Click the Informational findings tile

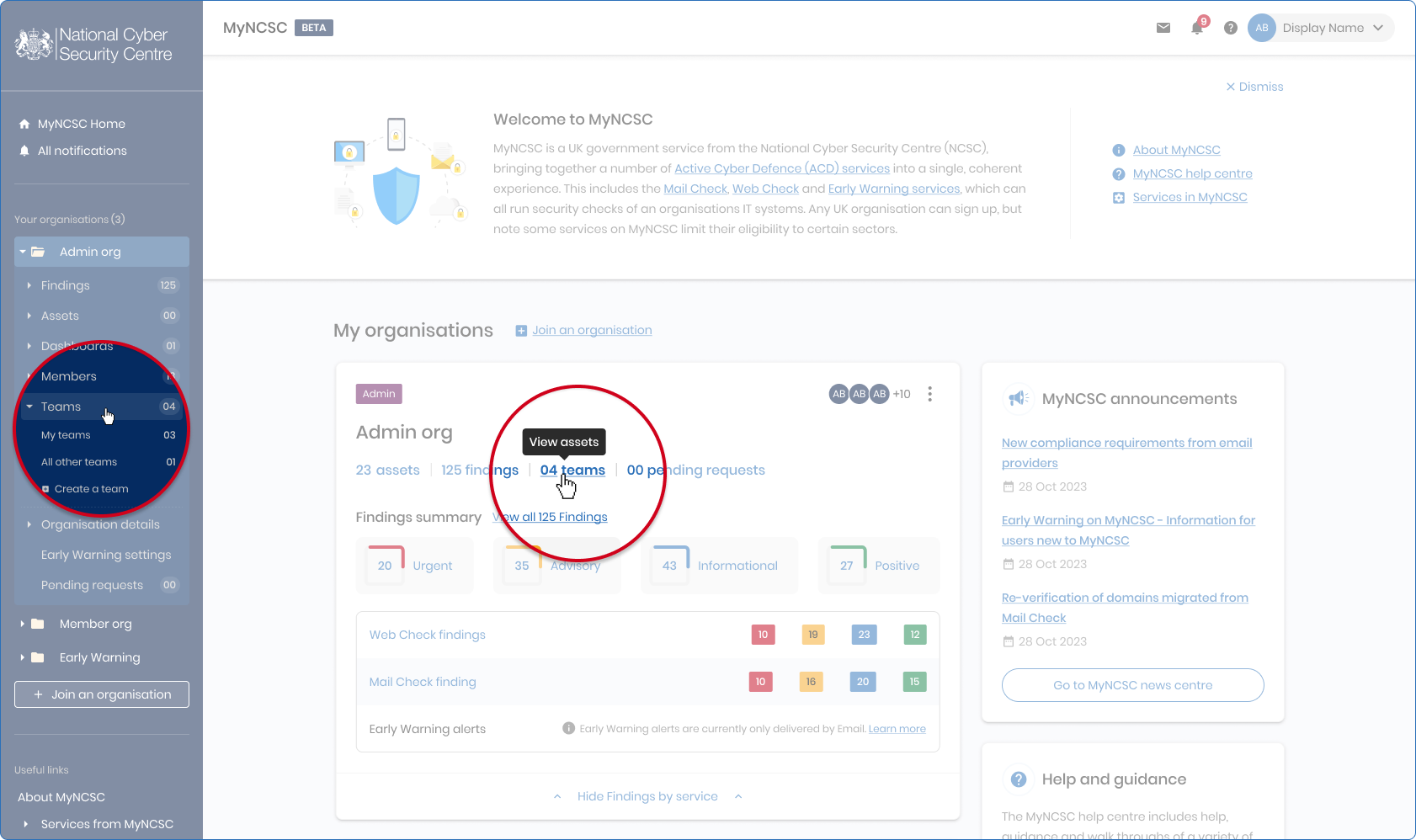(719, 566)
